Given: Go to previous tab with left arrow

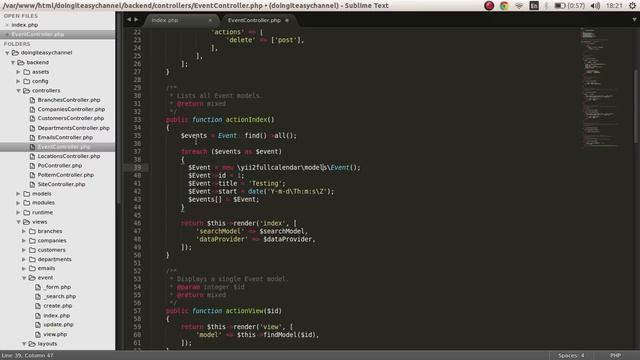Looking at the screenshot, I should (129, 20).
